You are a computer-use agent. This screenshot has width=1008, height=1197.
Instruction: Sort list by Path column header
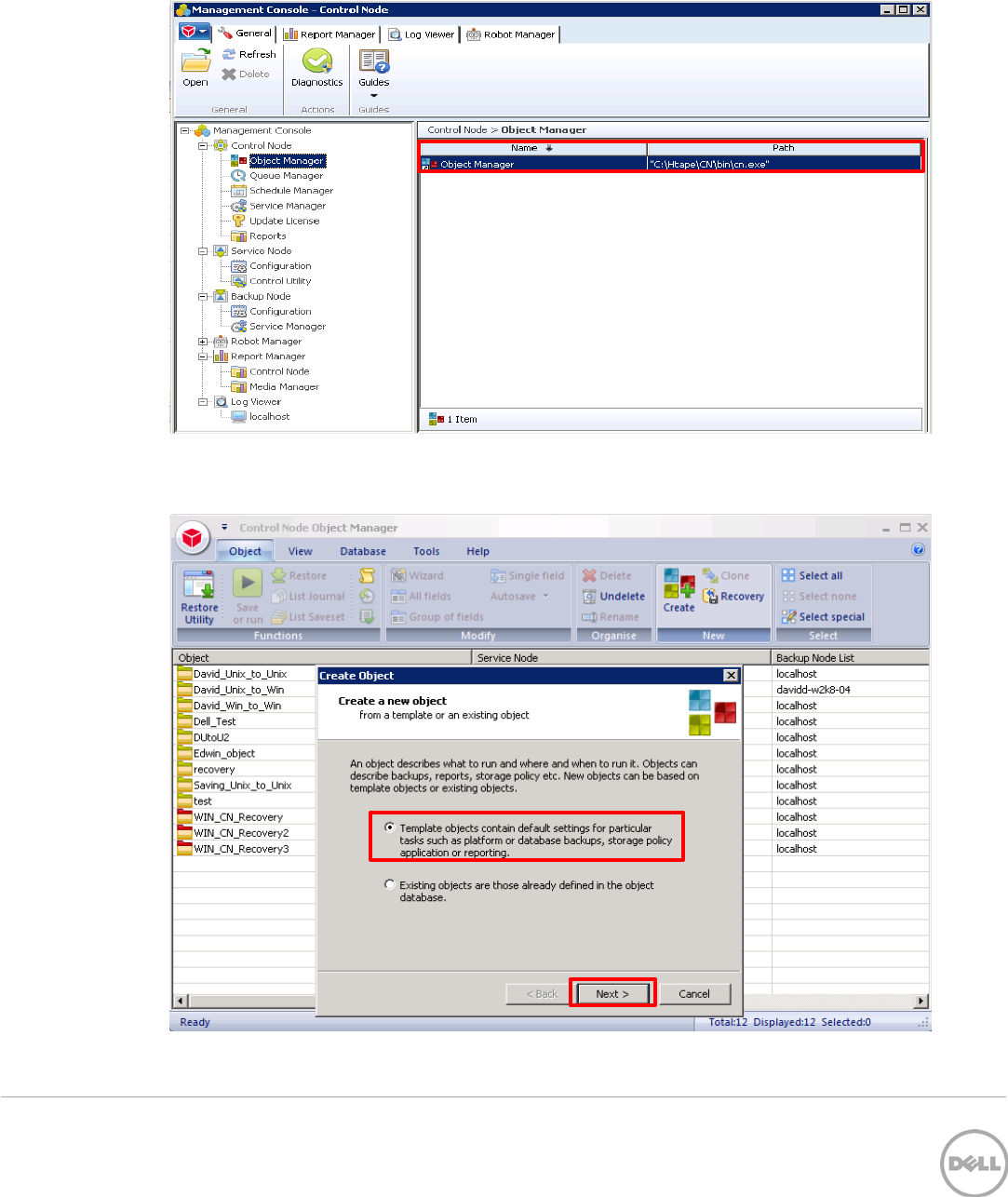click(784, 148)
